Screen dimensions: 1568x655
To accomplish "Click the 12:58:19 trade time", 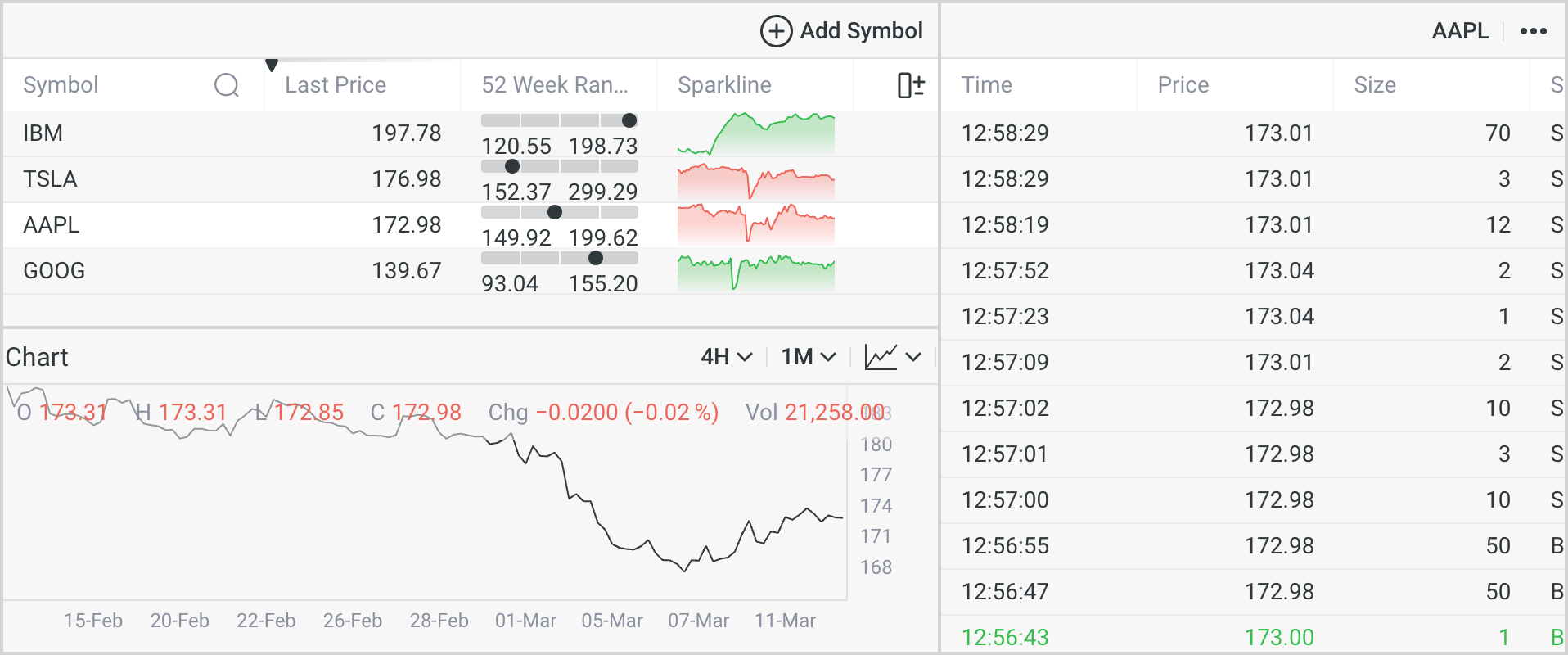I will (1005, 224).
